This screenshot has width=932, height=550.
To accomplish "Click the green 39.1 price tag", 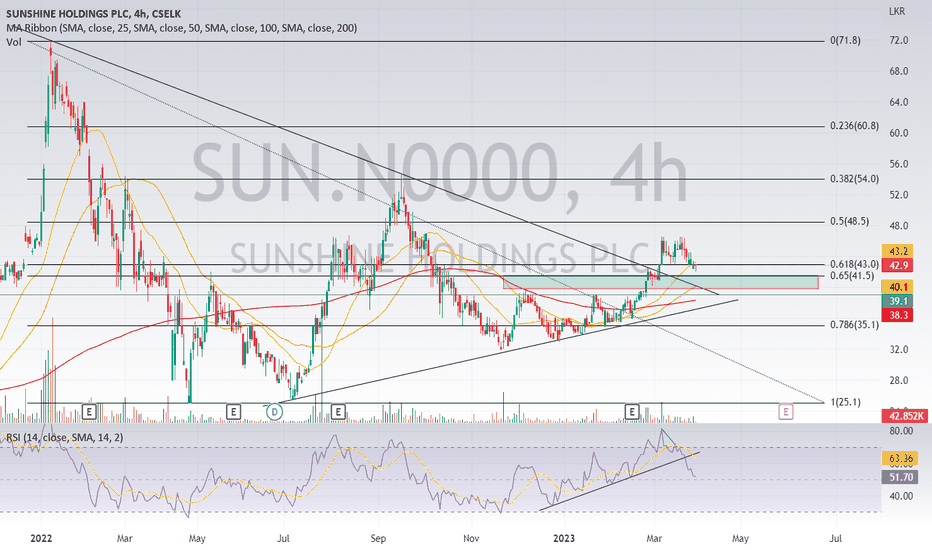I will (898, 301).
